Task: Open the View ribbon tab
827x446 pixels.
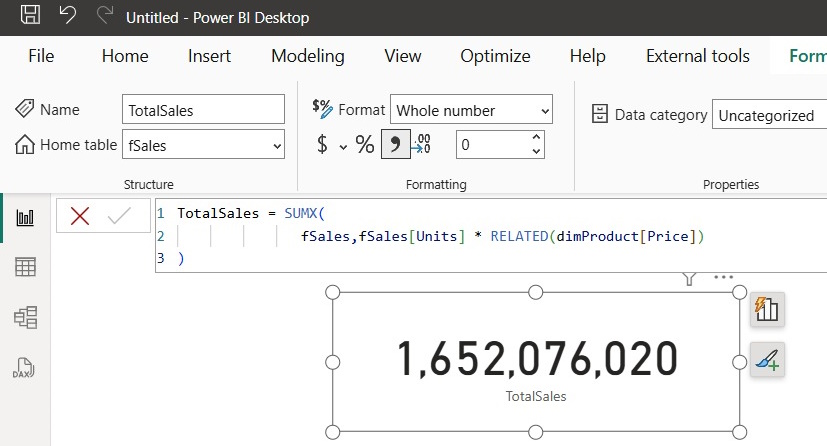Action: [403, 56]
